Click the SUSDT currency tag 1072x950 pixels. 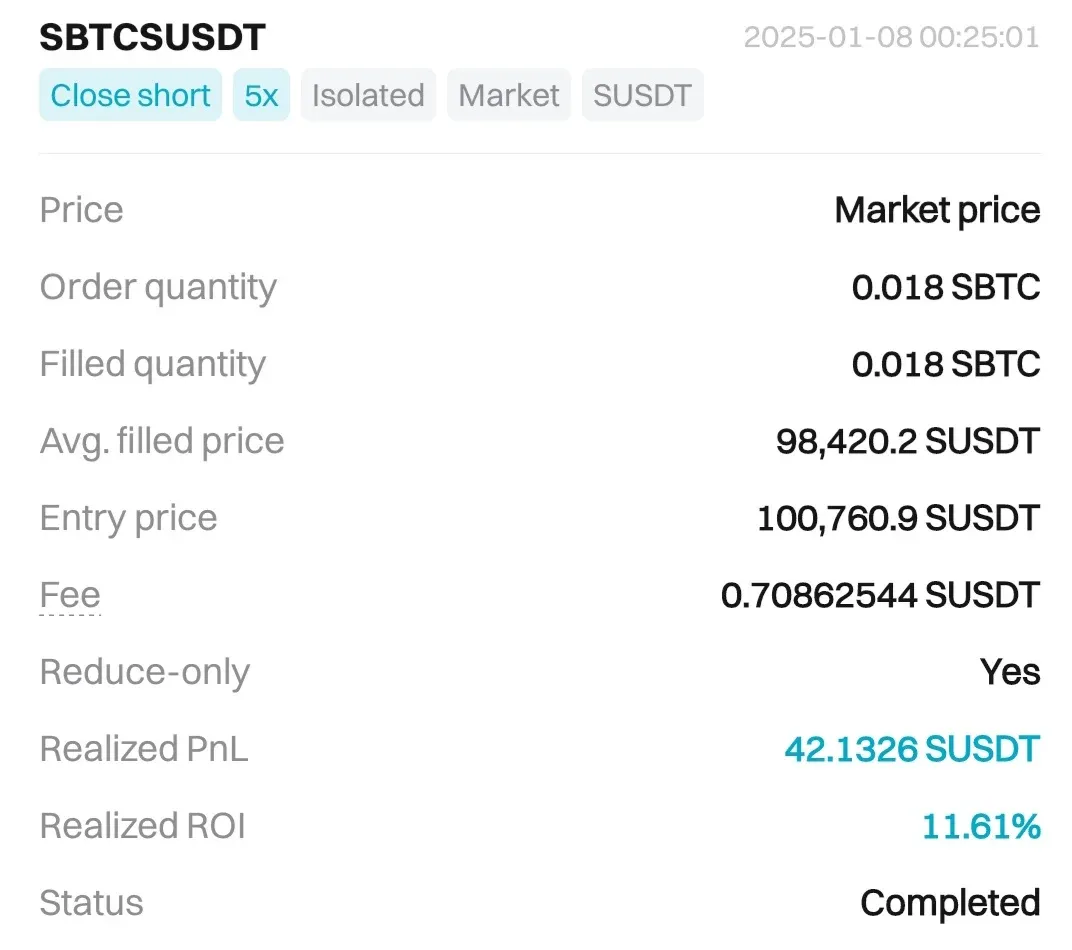point(642,96)
